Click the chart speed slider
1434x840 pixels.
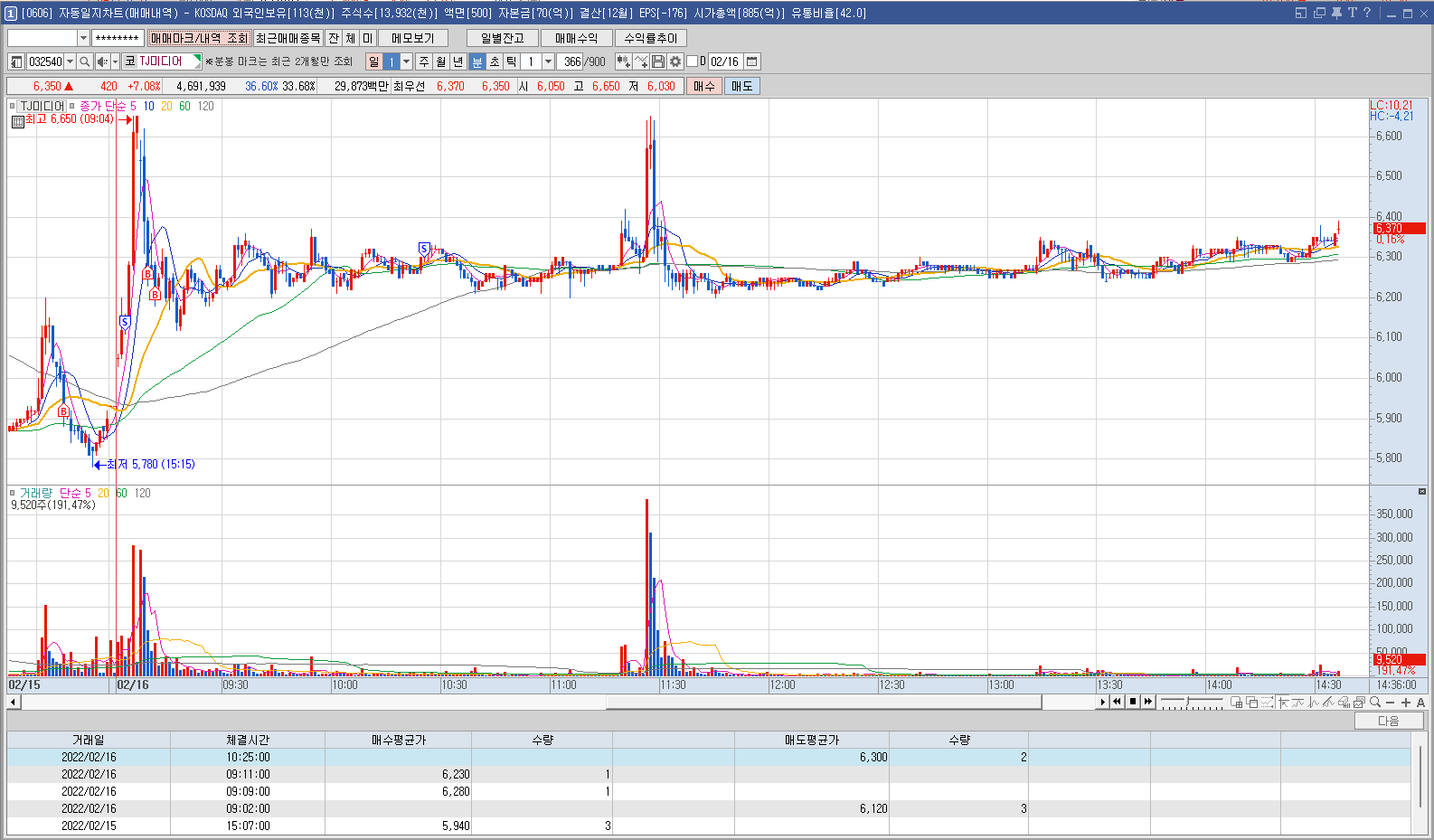point(1192,702)
